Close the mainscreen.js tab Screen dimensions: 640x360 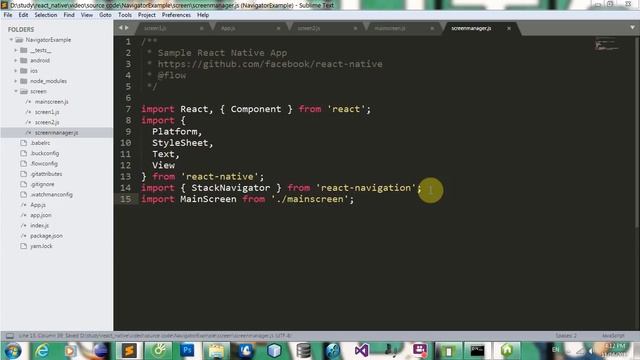[x=432, y=29]
